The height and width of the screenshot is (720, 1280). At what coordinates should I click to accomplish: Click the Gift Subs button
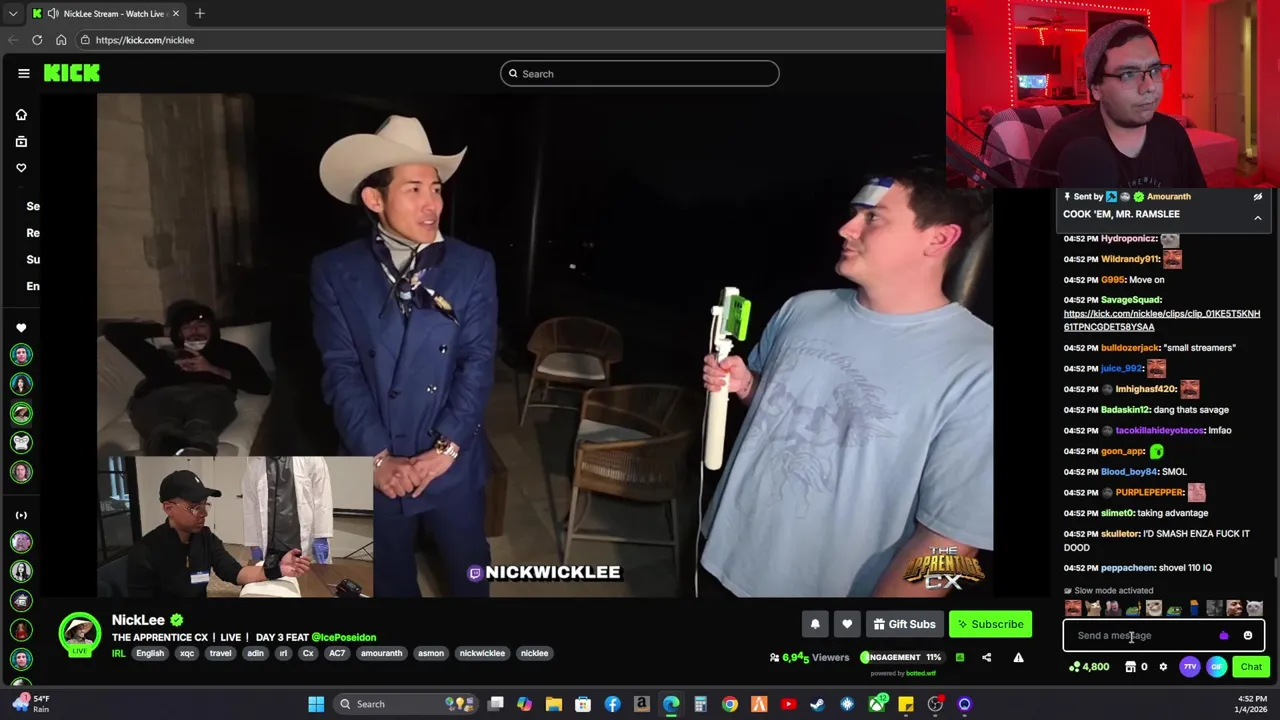tap(904, 624)
